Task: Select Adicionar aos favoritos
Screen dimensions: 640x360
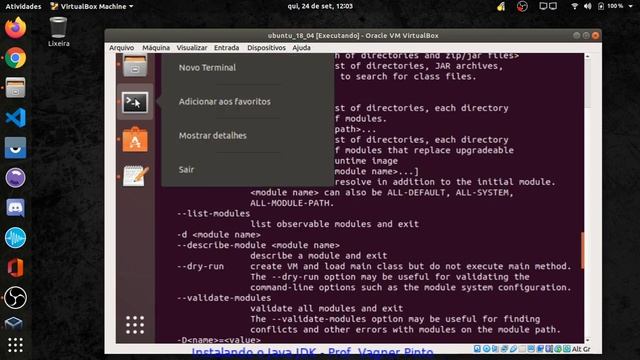Action: click(x=224, y=101)
